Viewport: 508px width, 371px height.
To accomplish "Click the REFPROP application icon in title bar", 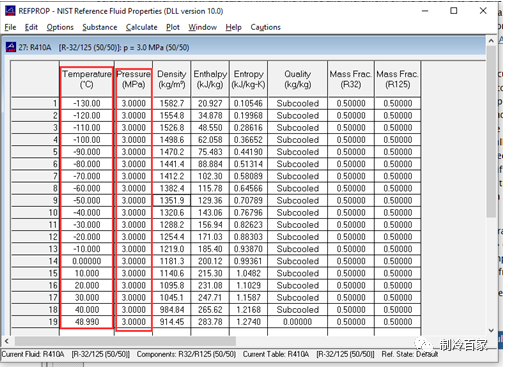I will point(10,11).
